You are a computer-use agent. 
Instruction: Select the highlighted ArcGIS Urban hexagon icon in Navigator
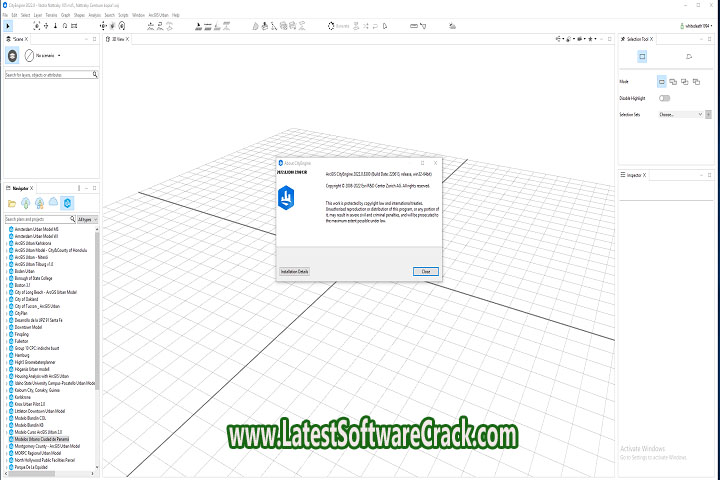[67, 203]
